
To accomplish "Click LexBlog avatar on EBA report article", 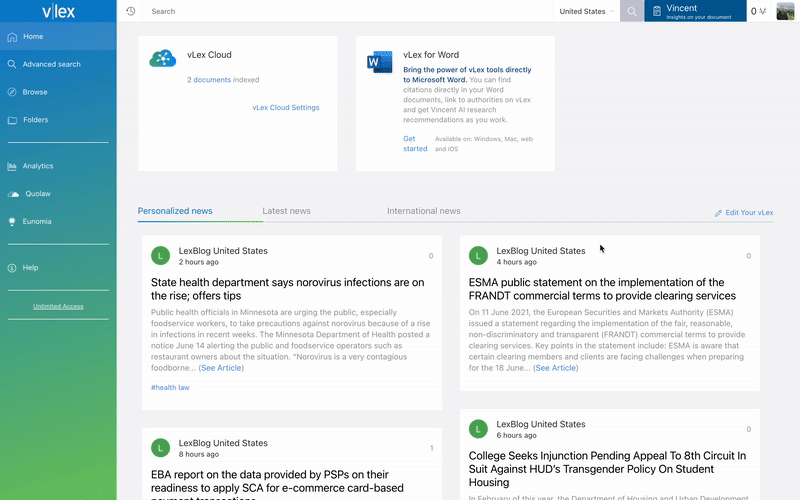I will click(x=160, y=448).
